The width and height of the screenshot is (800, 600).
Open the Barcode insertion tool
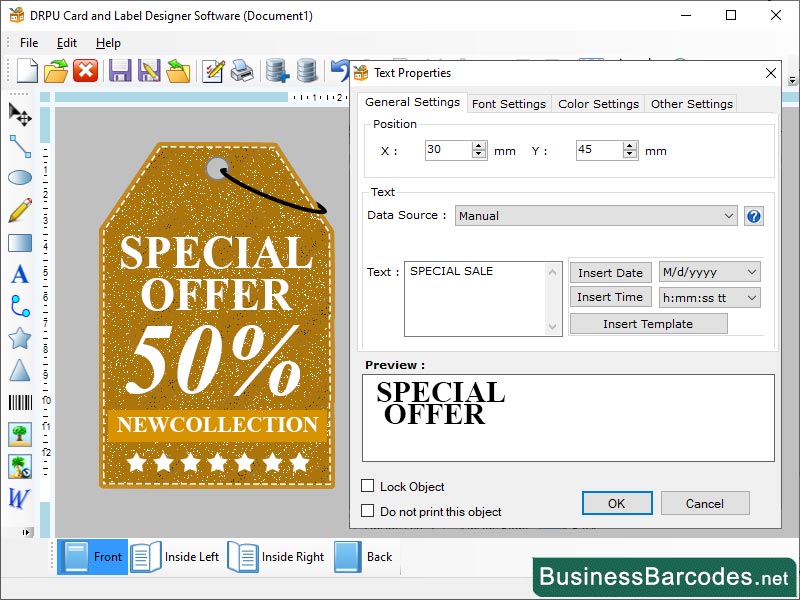coord(18,403)
